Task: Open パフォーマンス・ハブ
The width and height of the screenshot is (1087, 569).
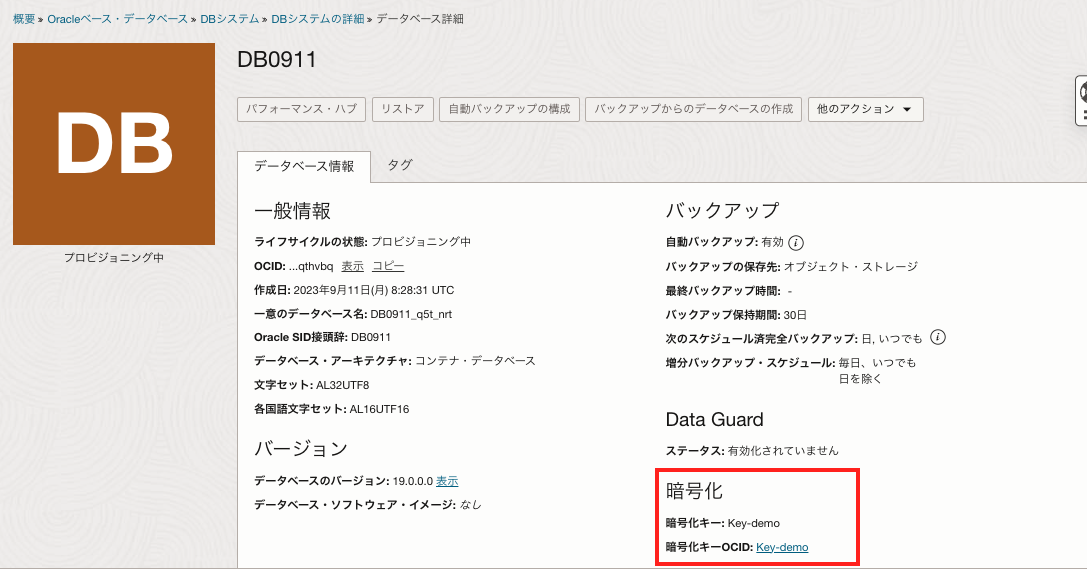Action: (x=302, y=109)
